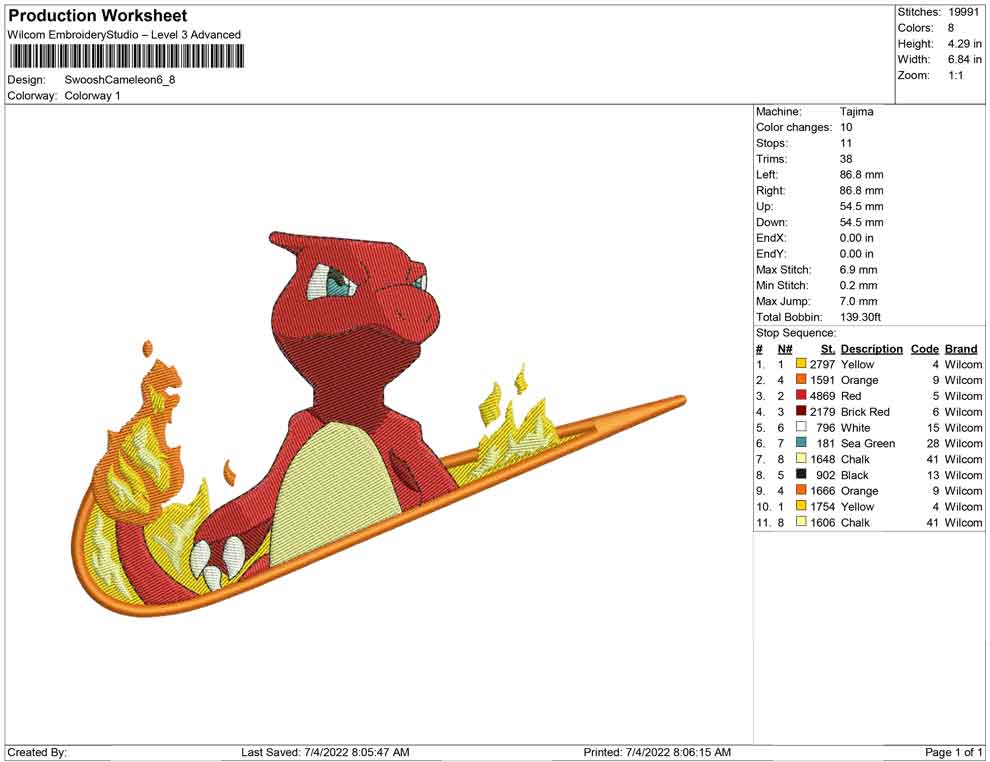
Task: Click the Colorway 1 value
Action: coord(92,96)
